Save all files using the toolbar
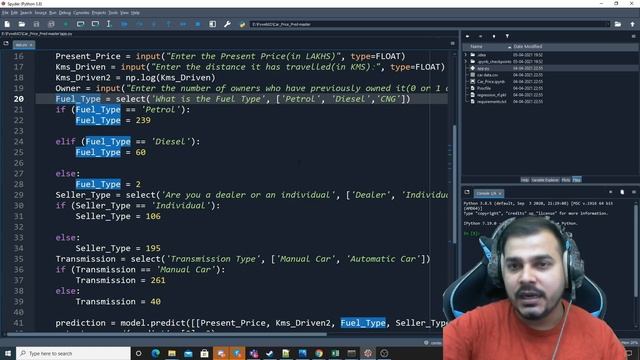 tap(51, 24)
